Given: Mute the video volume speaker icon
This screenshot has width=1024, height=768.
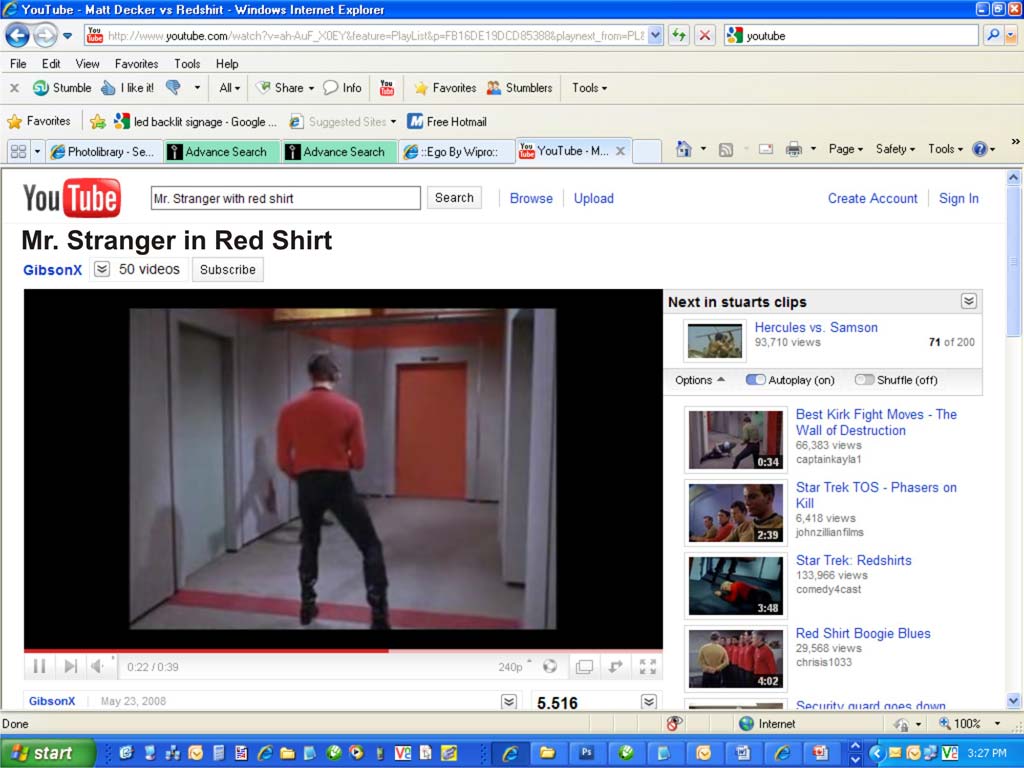Looking at the screenshot, I should [x=97, y=667].
